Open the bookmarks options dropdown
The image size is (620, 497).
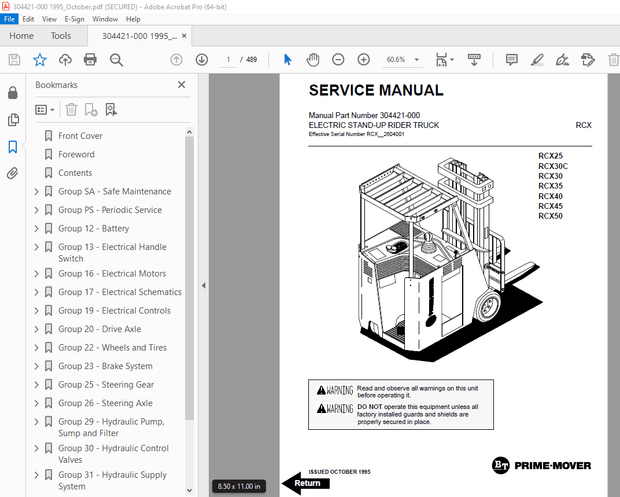tap(44, 110)
